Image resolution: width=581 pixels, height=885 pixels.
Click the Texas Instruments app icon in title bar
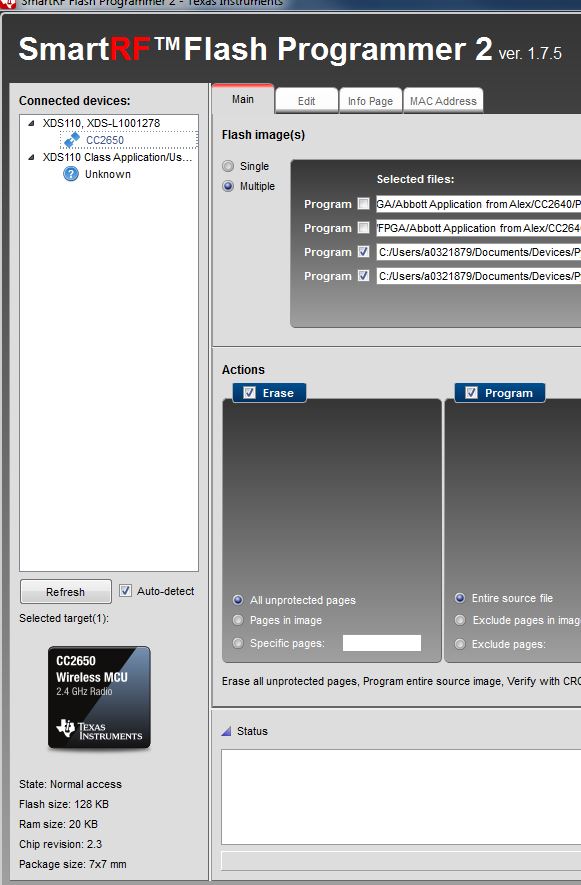[8, 3]
